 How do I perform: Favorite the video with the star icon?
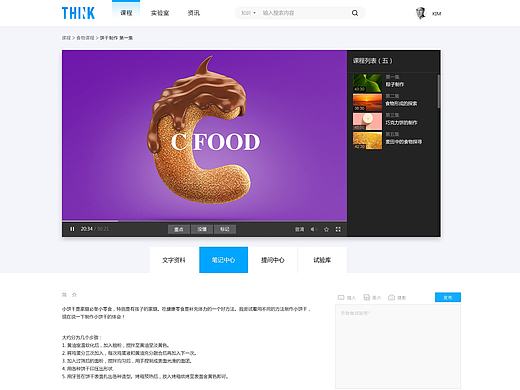click(326, 229)
